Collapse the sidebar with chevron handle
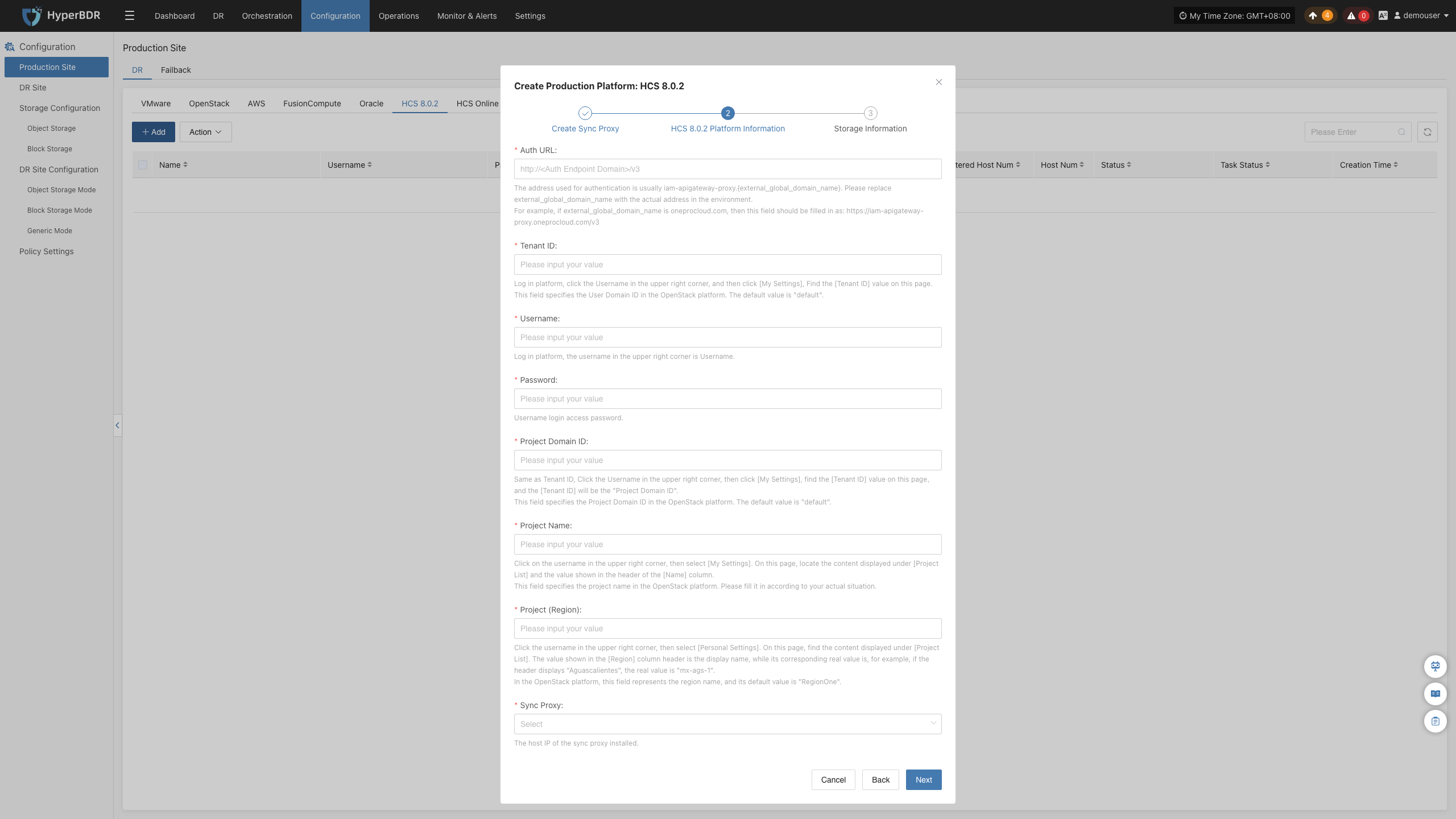 tap(117, 425)
